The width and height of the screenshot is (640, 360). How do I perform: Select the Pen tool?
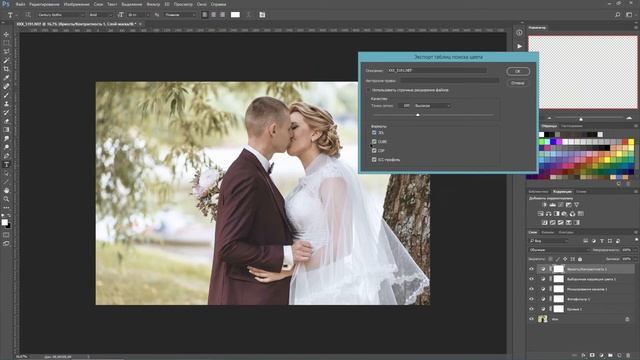(x=6, y=156)
